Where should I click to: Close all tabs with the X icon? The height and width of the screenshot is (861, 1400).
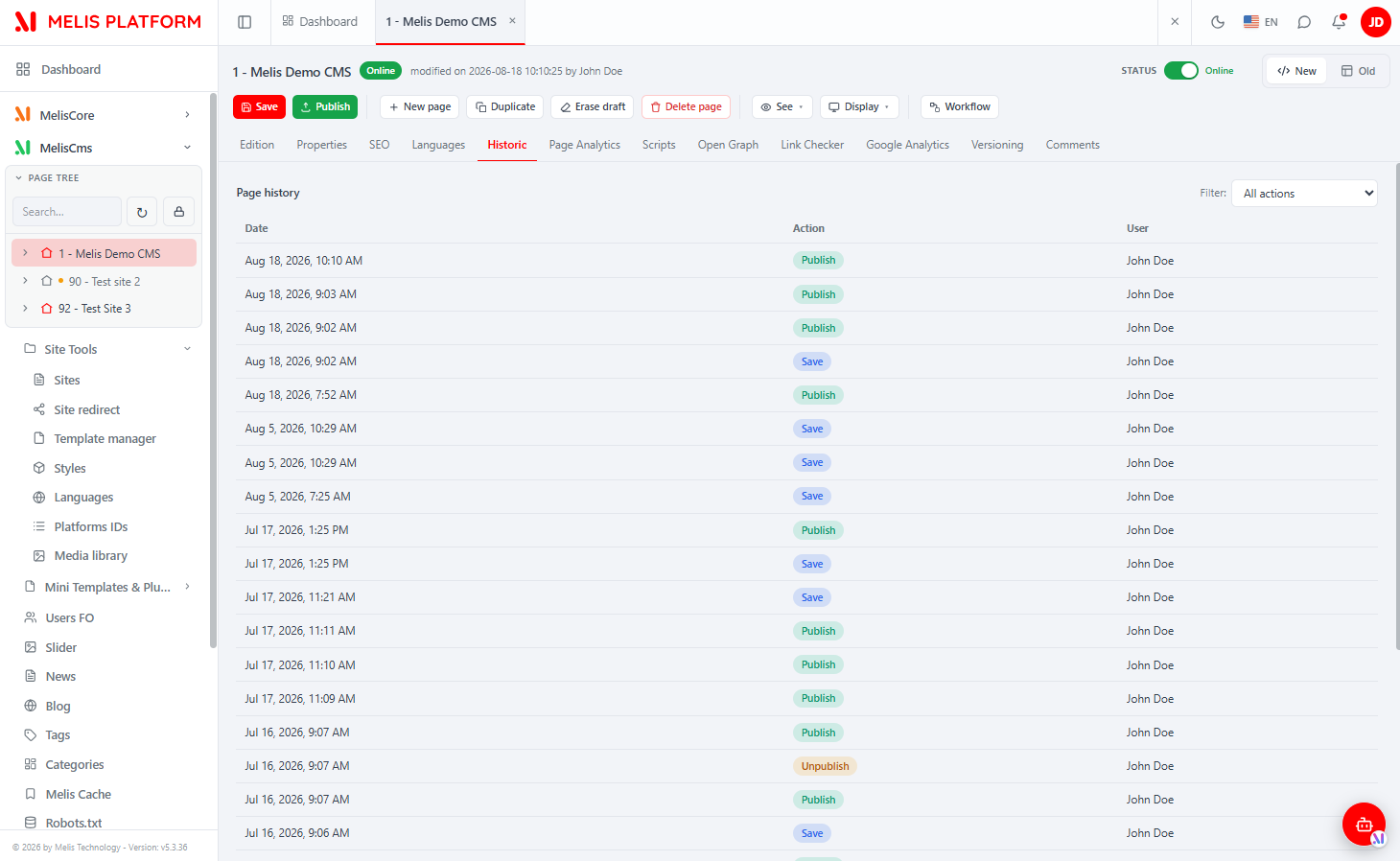[x=1175, y=21]
